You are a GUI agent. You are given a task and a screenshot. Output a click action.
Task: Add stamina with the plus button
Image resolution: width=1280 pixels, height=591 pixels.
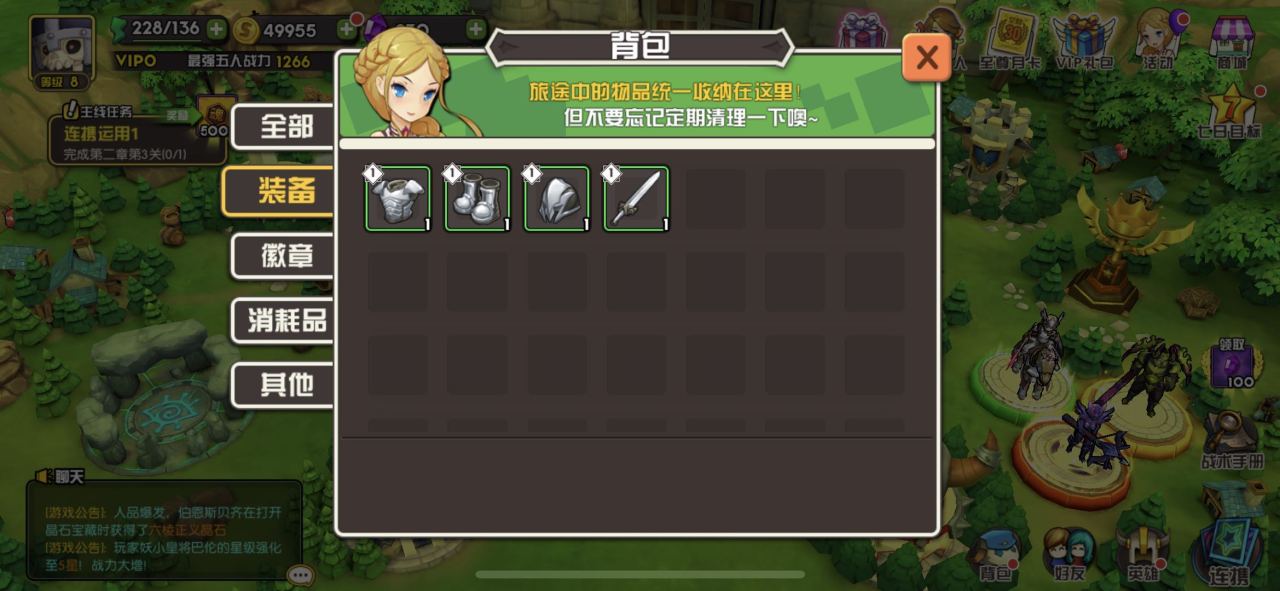(216, 29)
